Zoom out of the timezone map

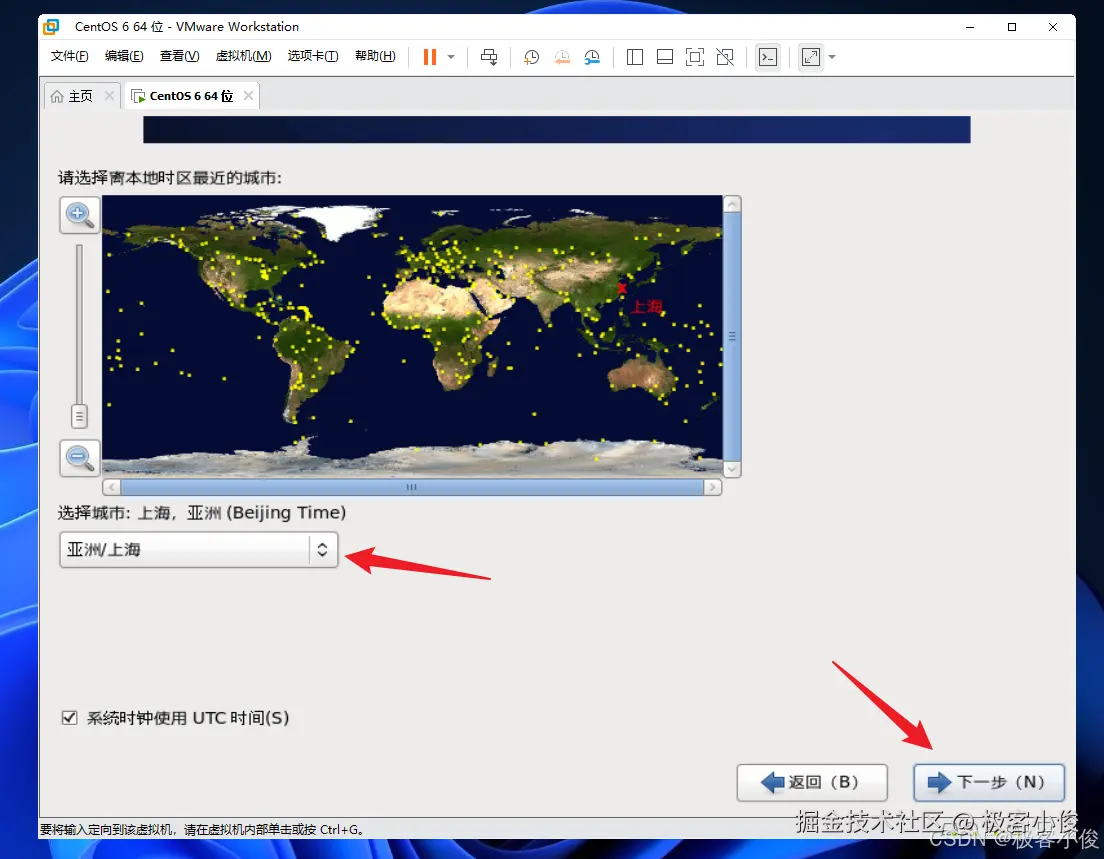[x=80, y=458]
